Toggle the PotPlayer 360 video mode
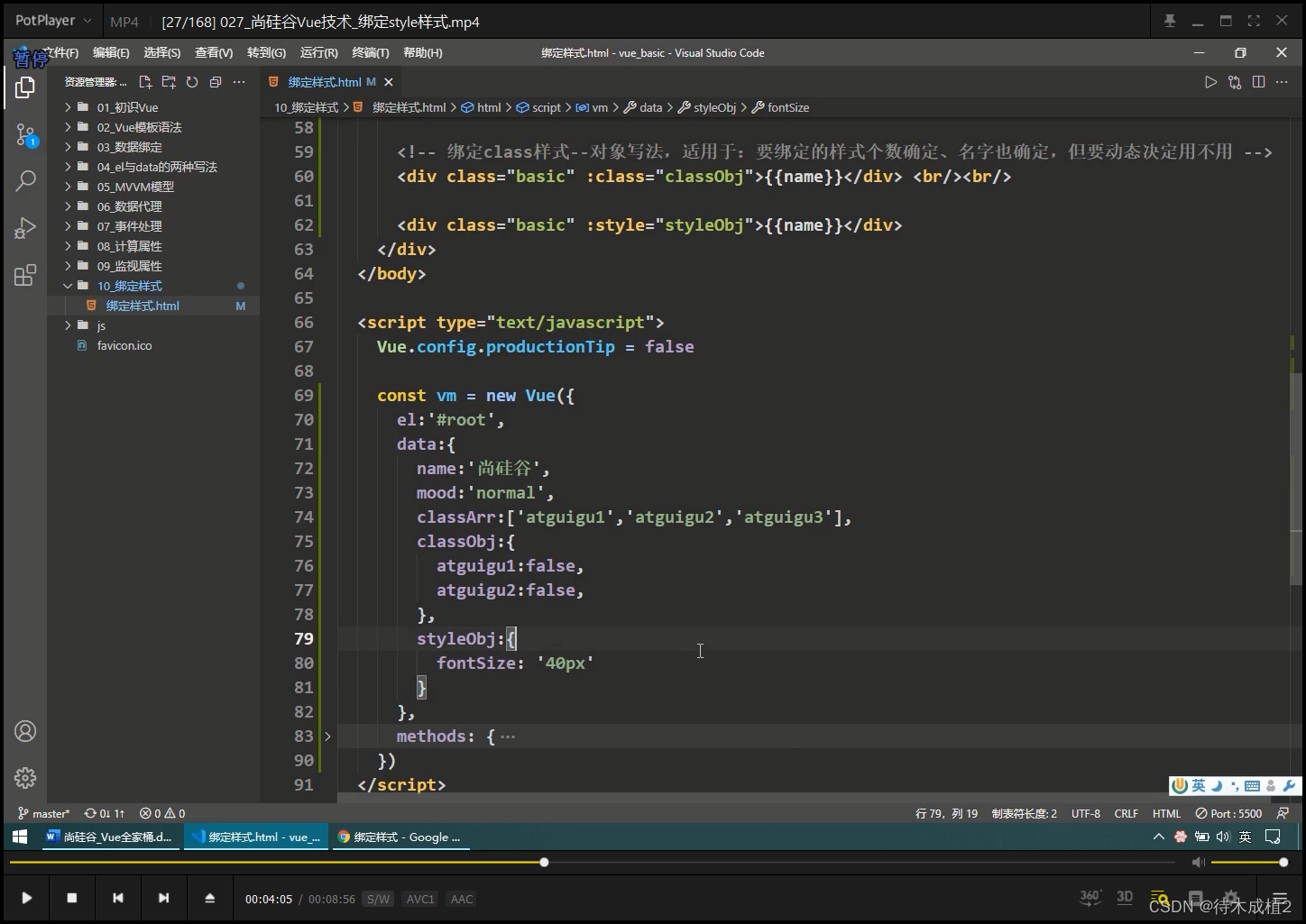 [1090, 897]
